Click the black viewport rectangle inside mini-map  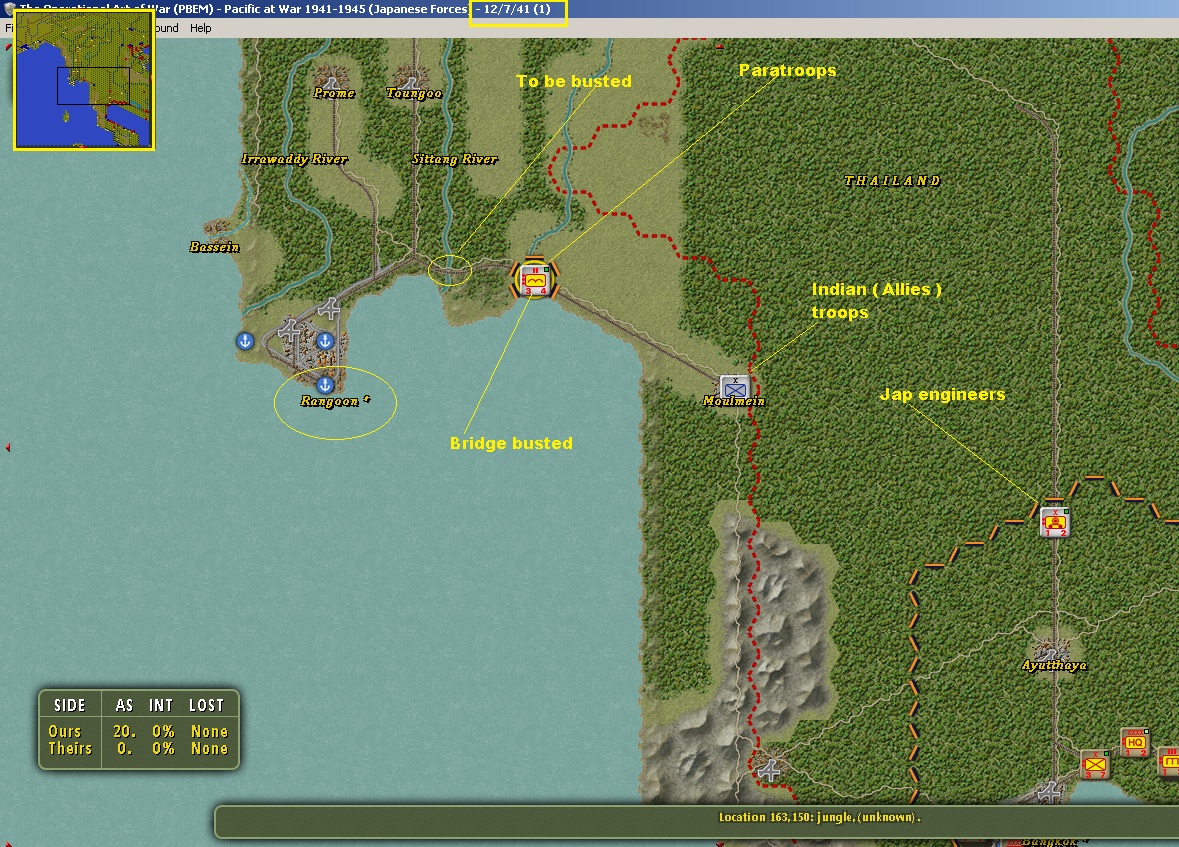[94, 86]
